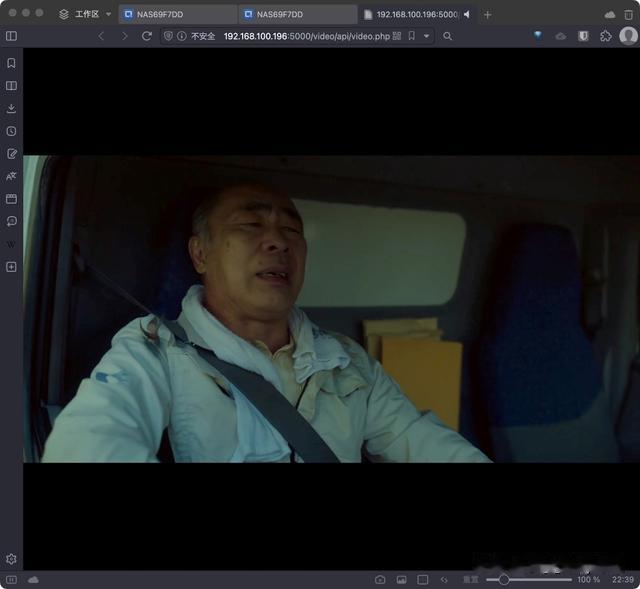Open the Reading List panel
The width and height of the screenshot is (640, 589).
click(11, 86)
